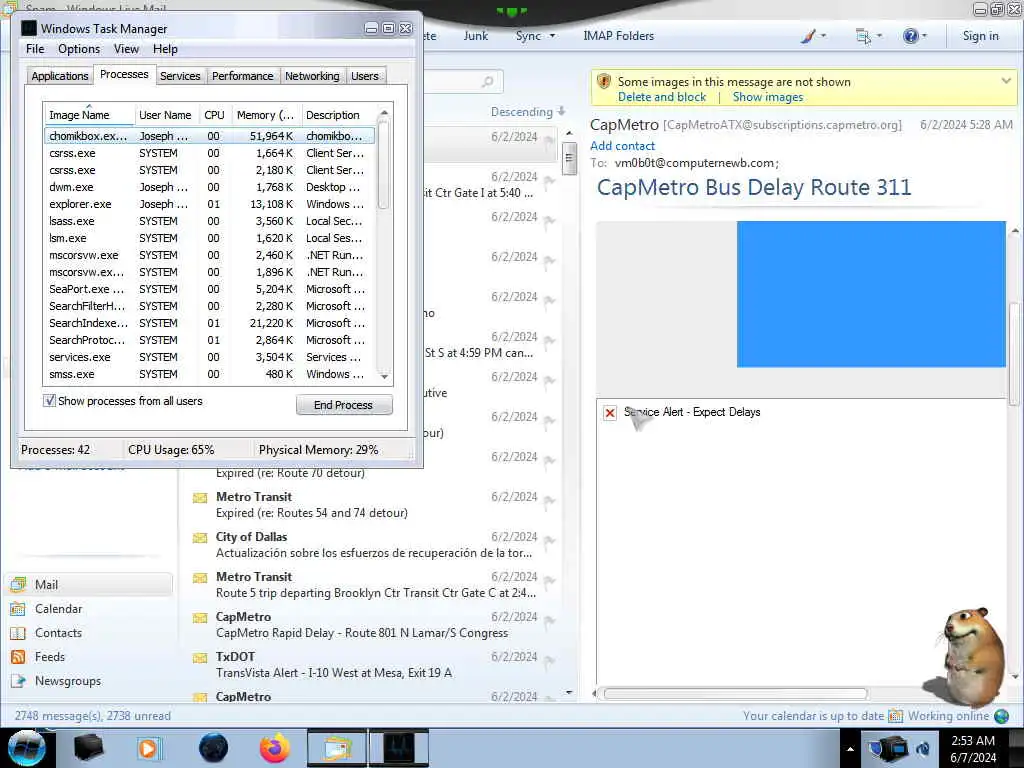Switch to Windows Live Mail taskbar button
The height and width of the screenshot is (768, 1024).
336,748
